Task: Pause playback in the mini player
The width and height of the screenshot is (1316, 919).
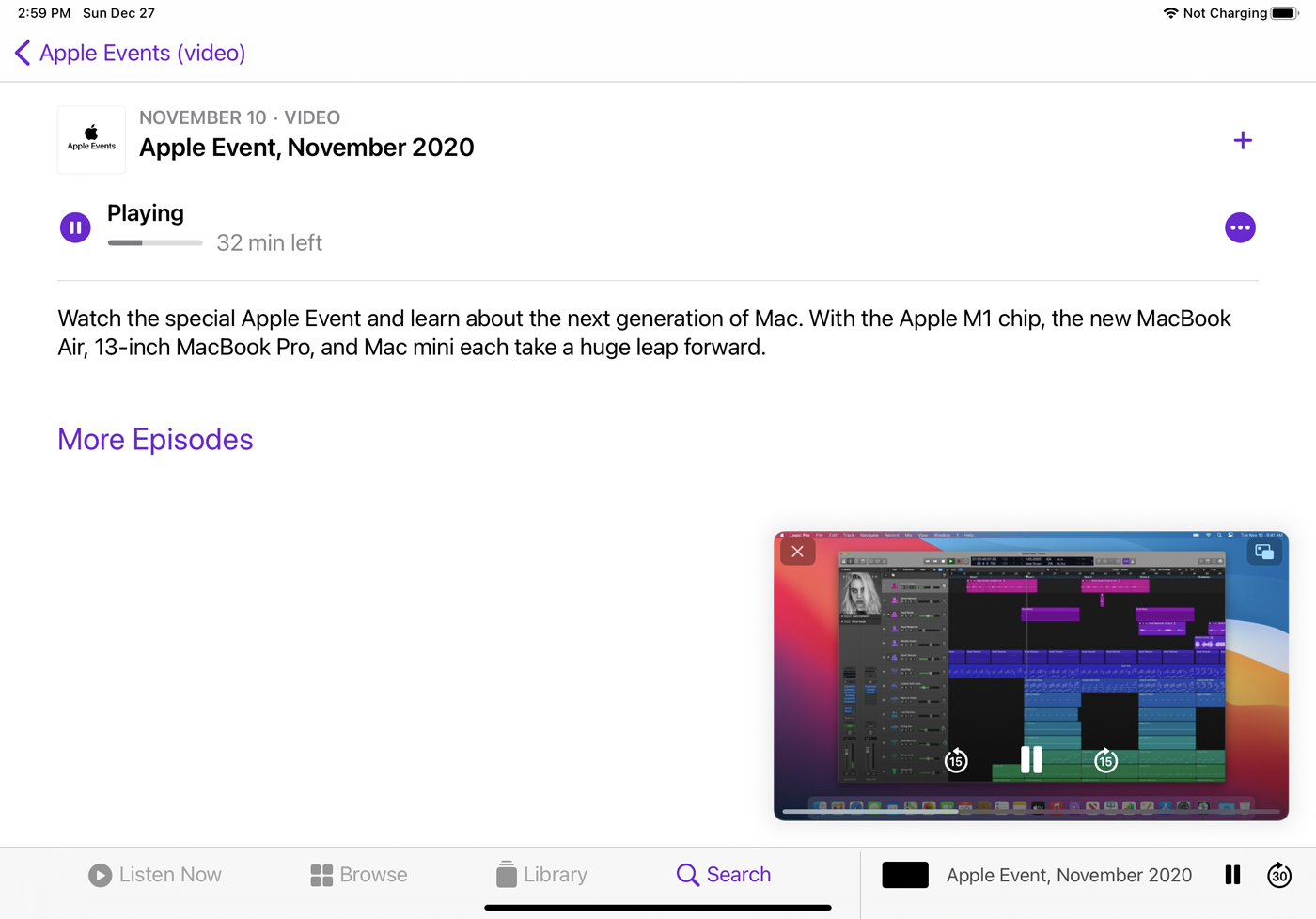Action: coord(1232,875)
